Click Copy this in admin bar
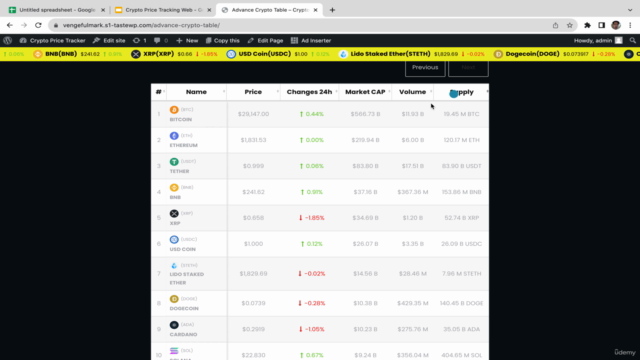640x360 pixels. (222, 40)
